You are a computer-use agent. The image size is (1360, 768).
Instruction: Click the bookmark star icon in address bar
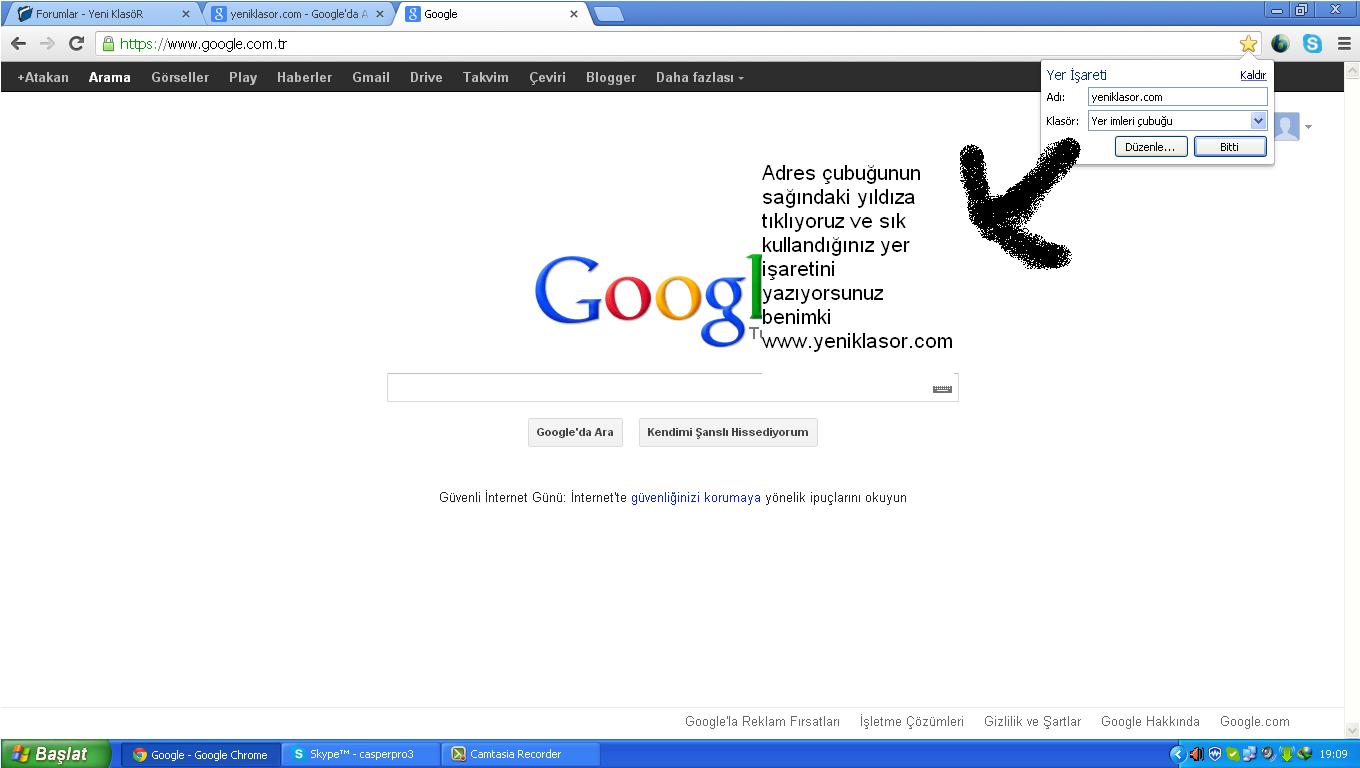1248,44
